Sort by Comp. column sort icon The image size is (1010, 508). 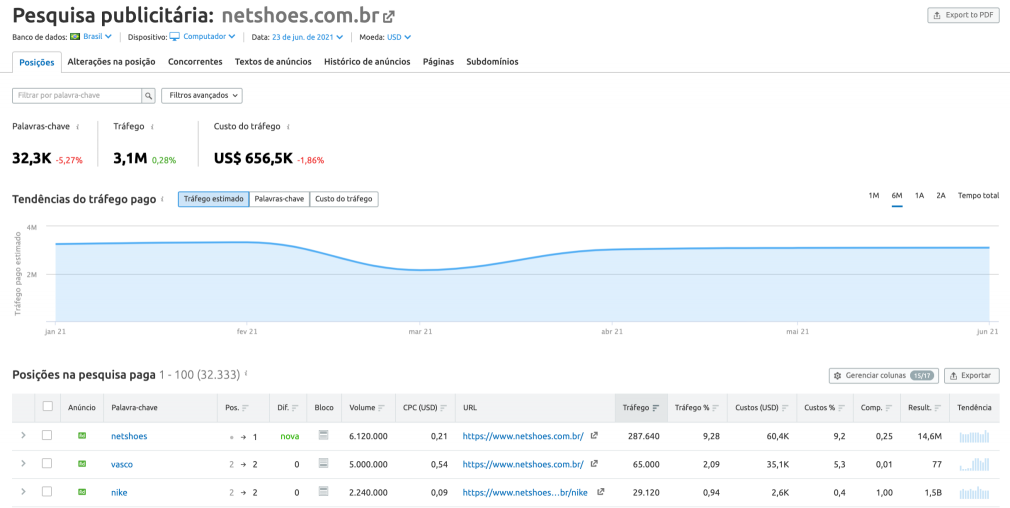tap(889, 408)
